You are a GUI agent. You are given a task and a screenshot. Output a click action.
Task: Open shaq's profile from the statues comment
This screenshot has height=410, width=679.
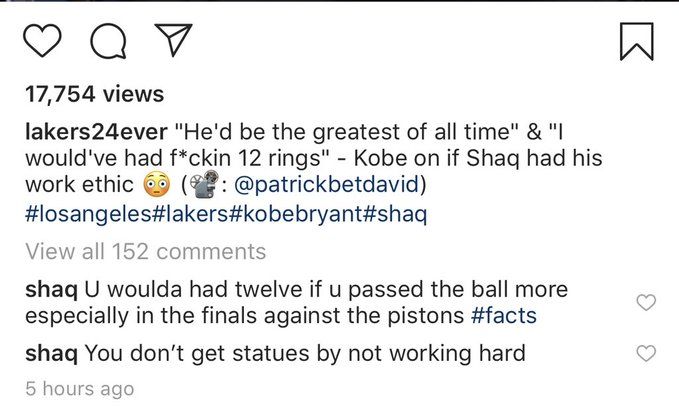point(50,353)
